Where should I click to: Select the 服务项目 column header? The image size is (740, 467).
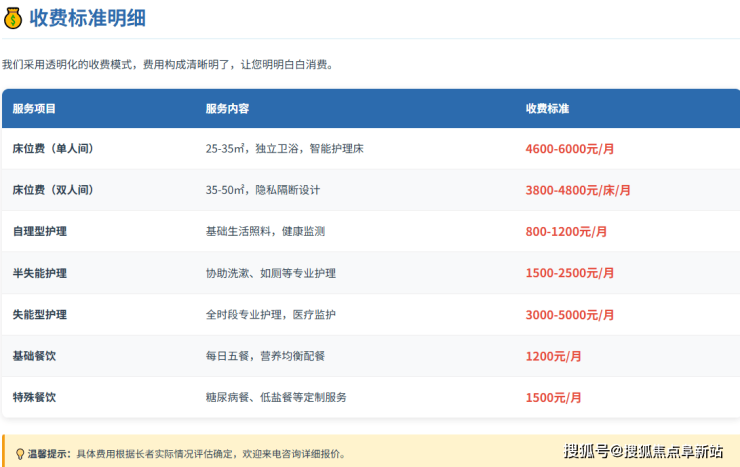34,108
